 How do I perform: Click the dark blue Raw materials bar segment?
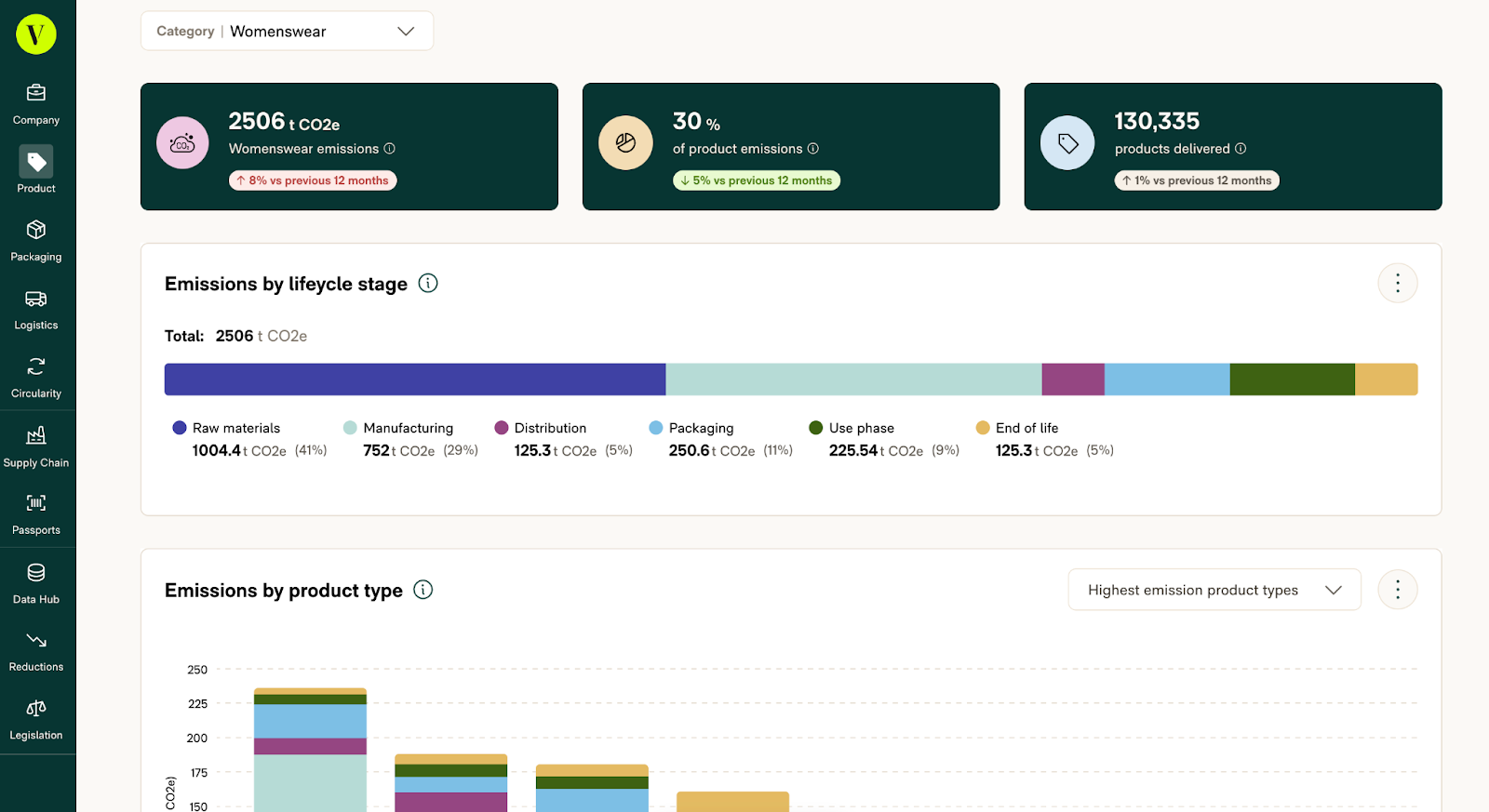click(415, 379)
